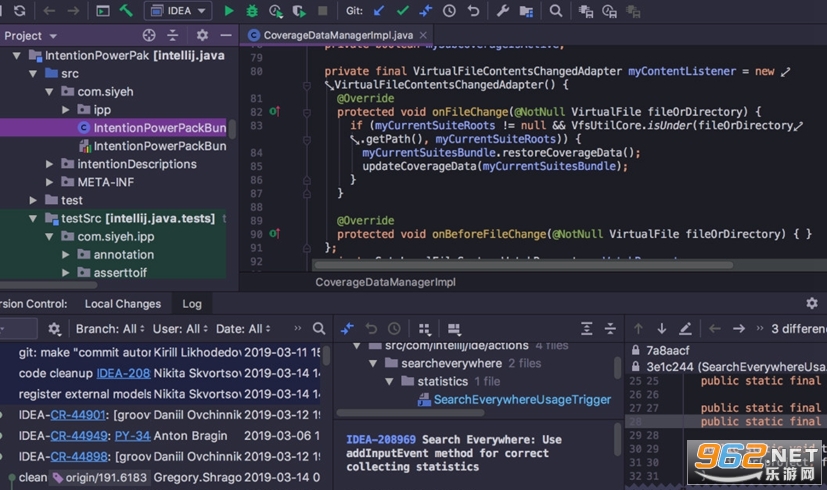This screenshot has height=490, width=827.
Task: Open the Project view dropdown
Action: click(x=30, y=36)
